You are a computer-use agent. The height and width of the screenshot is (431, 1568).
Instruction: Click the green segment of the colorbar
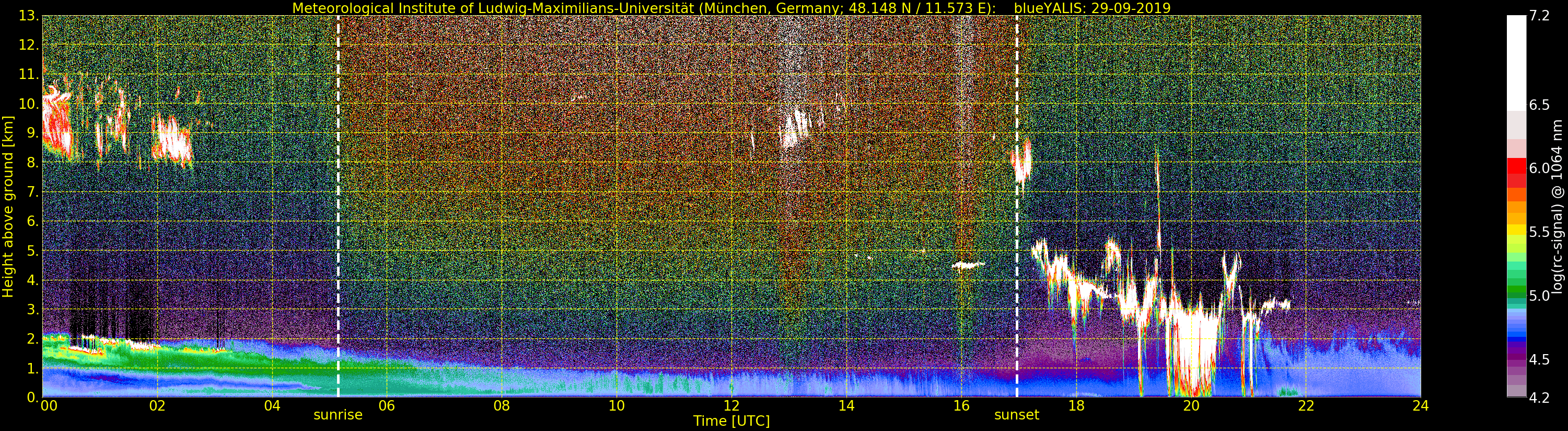tap(1516, 290)
